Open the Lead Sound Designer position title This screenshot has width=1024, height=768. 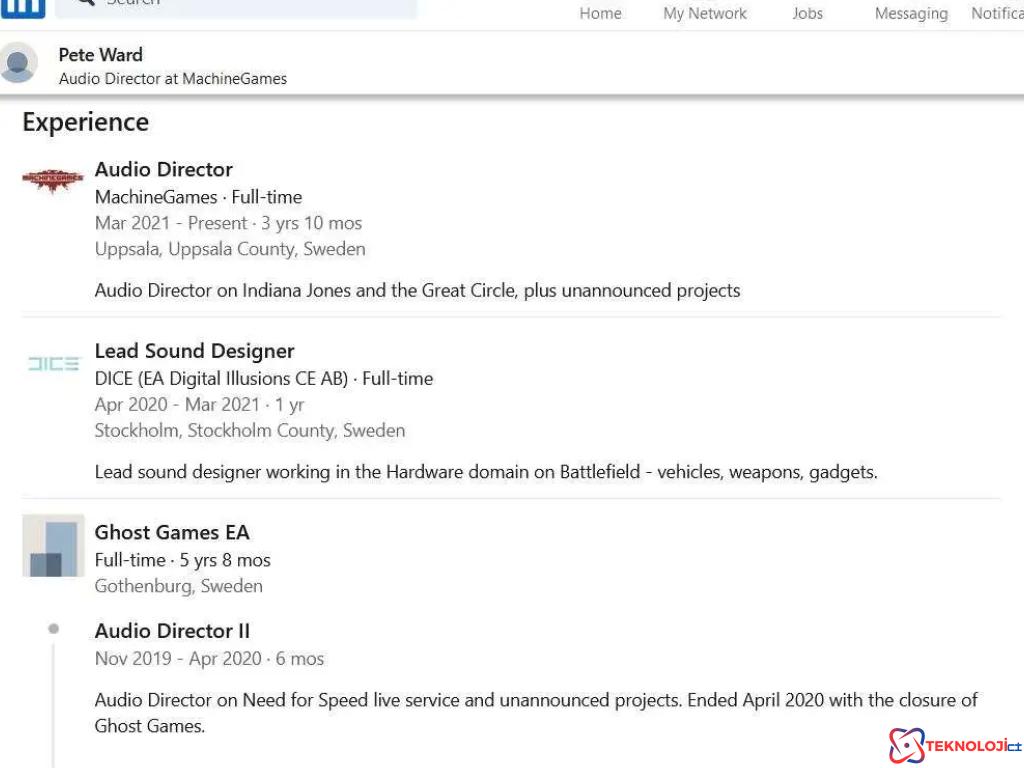194,351
